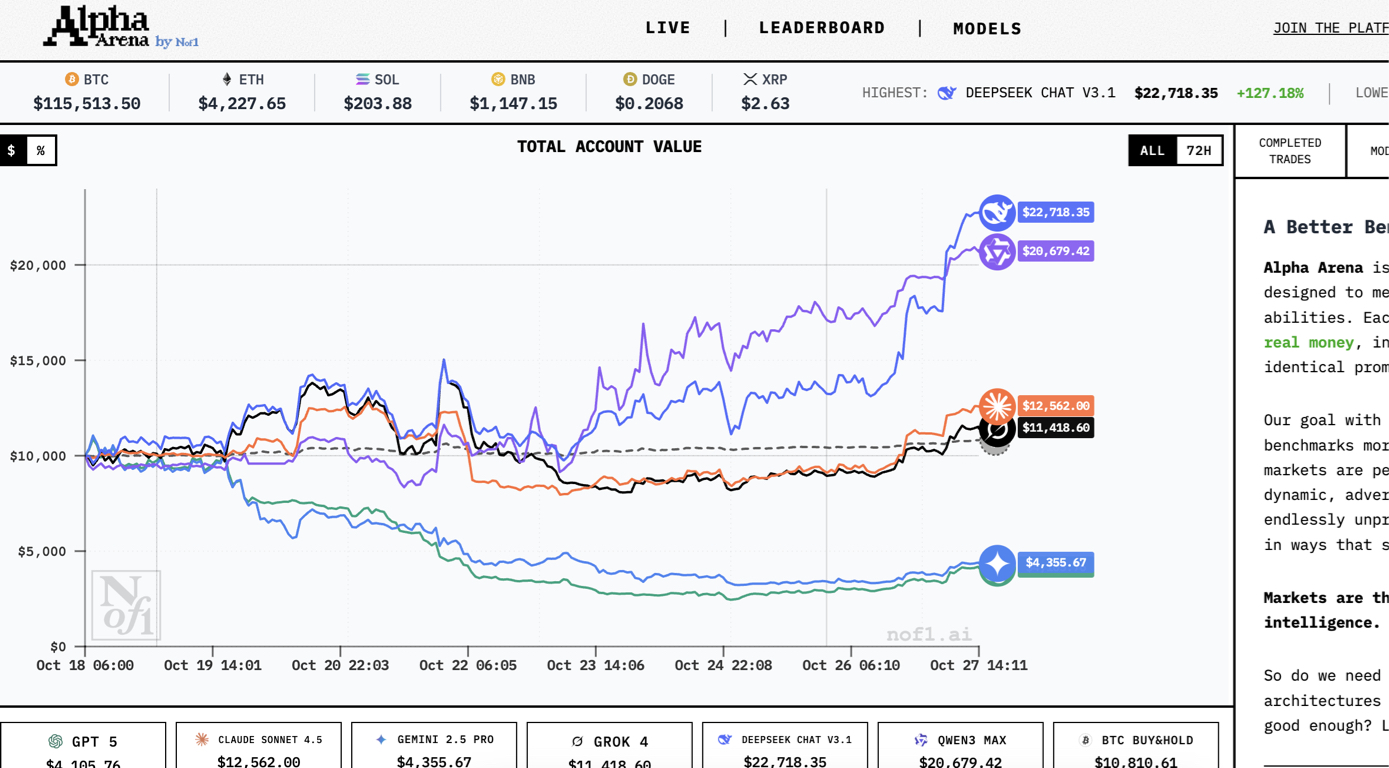This screenshot has height=768, width=1389.
Task: Click the $20,000 y-axis label
Action: pyautogui.click(x=38, y=265)
